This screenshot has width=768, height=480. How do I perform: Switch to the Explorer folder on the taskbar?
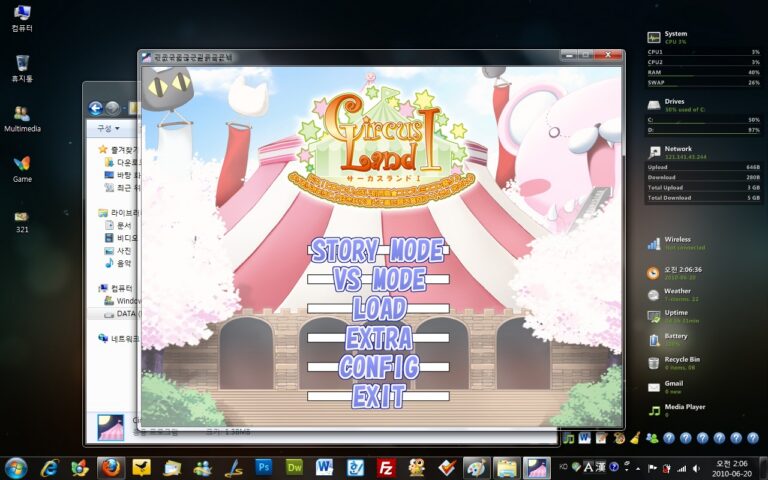coord(506,468)
